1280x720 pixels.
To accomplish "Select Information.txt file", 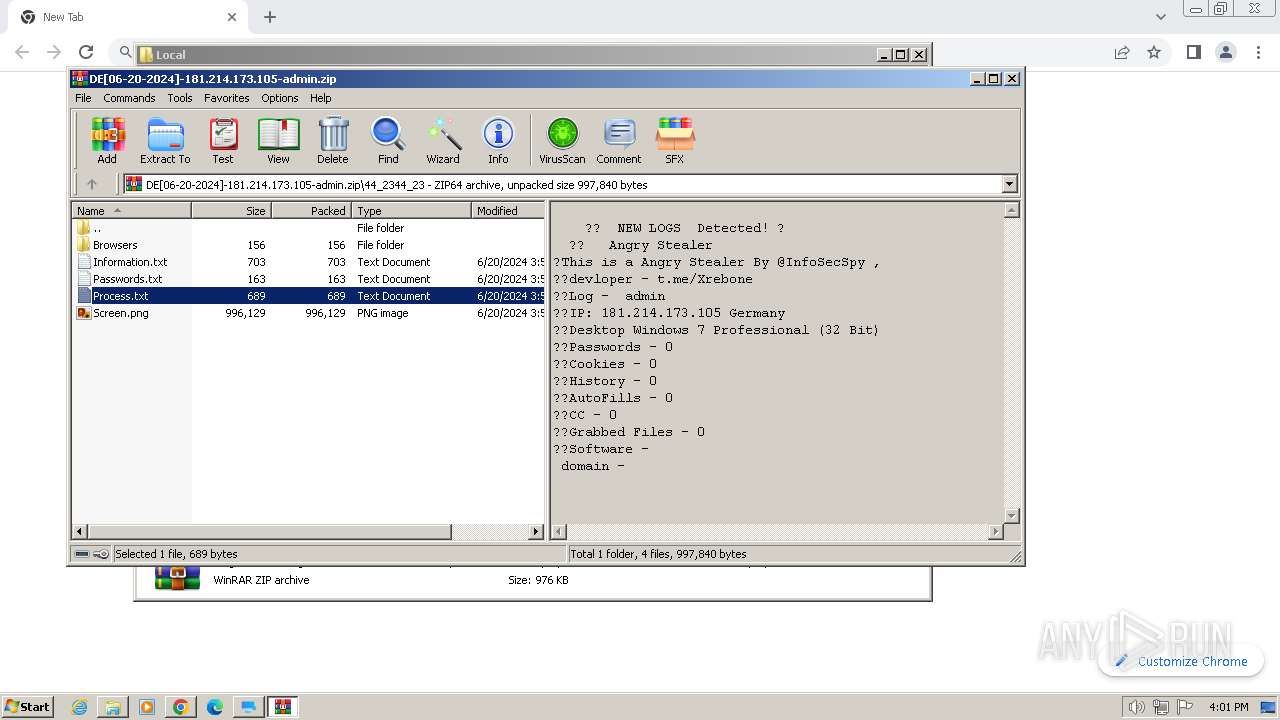I will pyautogui.click(x=130, y=262).
